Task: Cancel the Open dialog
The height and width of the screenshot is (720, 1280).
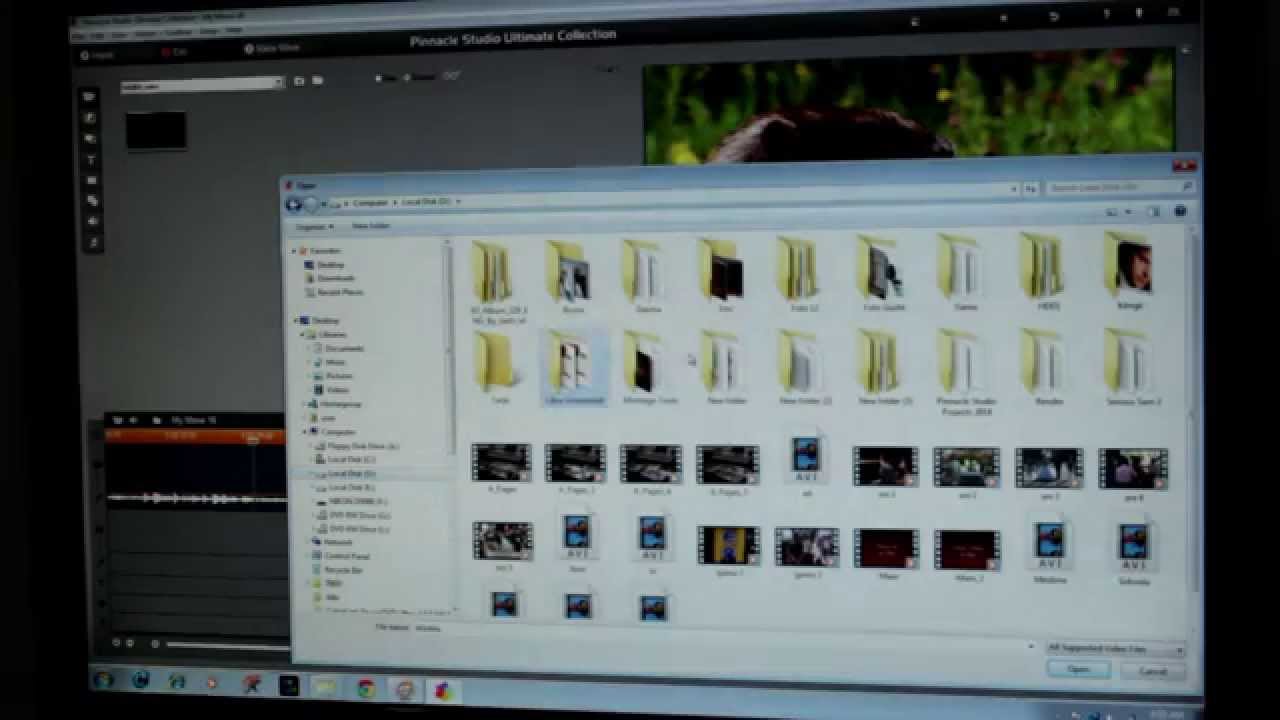Action: 1153,671
